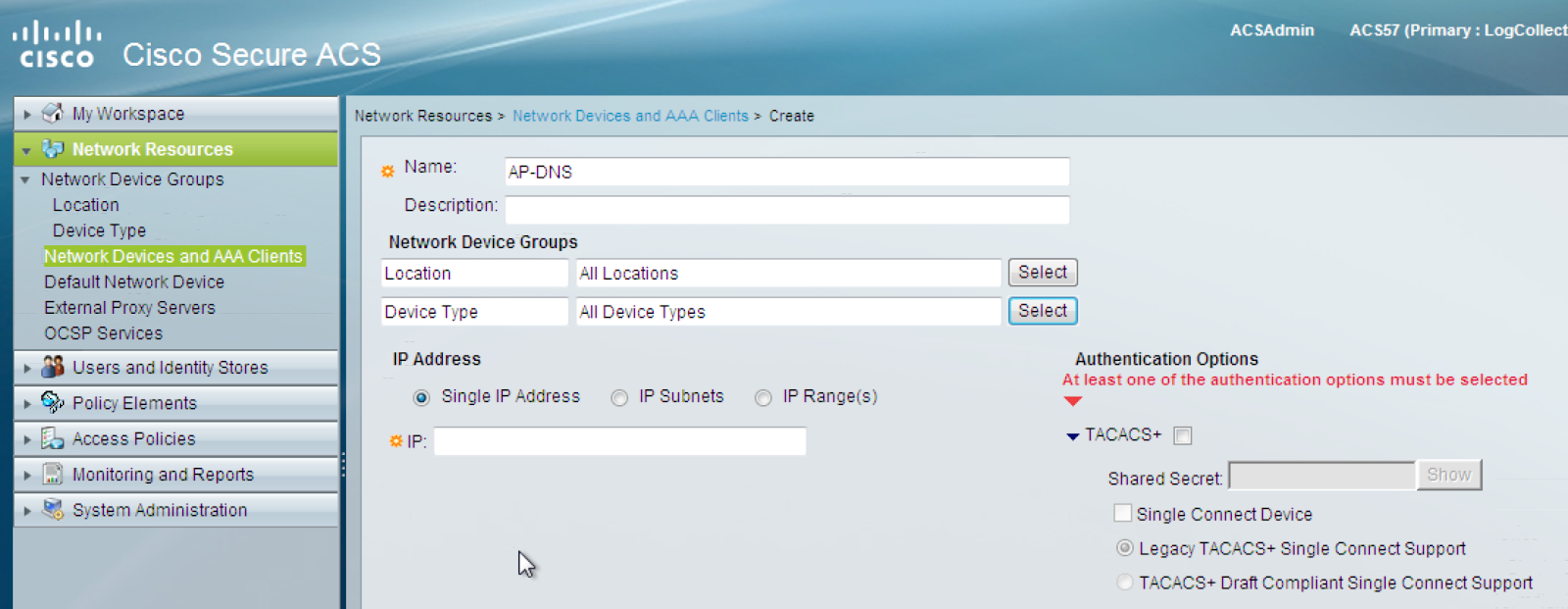Expand System Administration arrow

(27, 510)
